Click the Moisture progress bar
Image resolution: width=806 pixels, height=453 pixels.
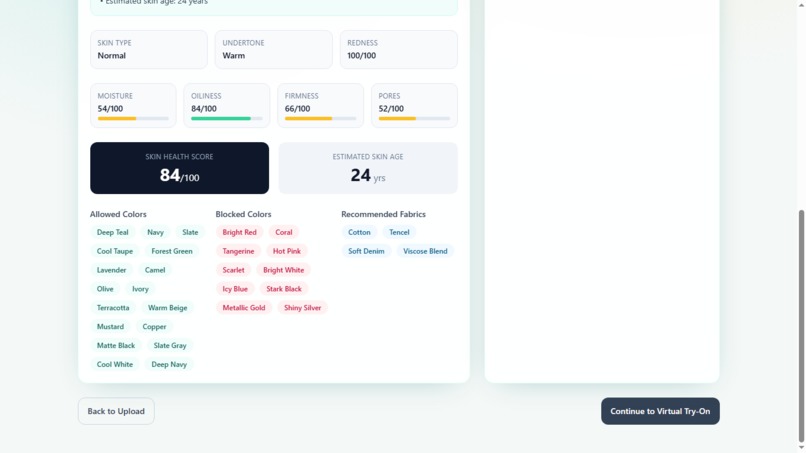[133, 119]
